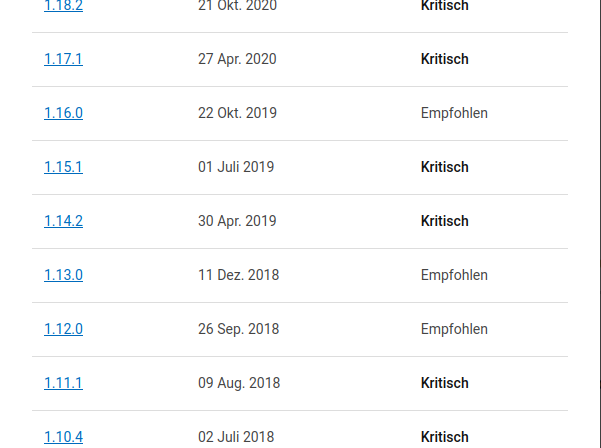This screenshot has height=448, width=601.
Task: Open release 1.15.1 link
Action: (63, 167)
